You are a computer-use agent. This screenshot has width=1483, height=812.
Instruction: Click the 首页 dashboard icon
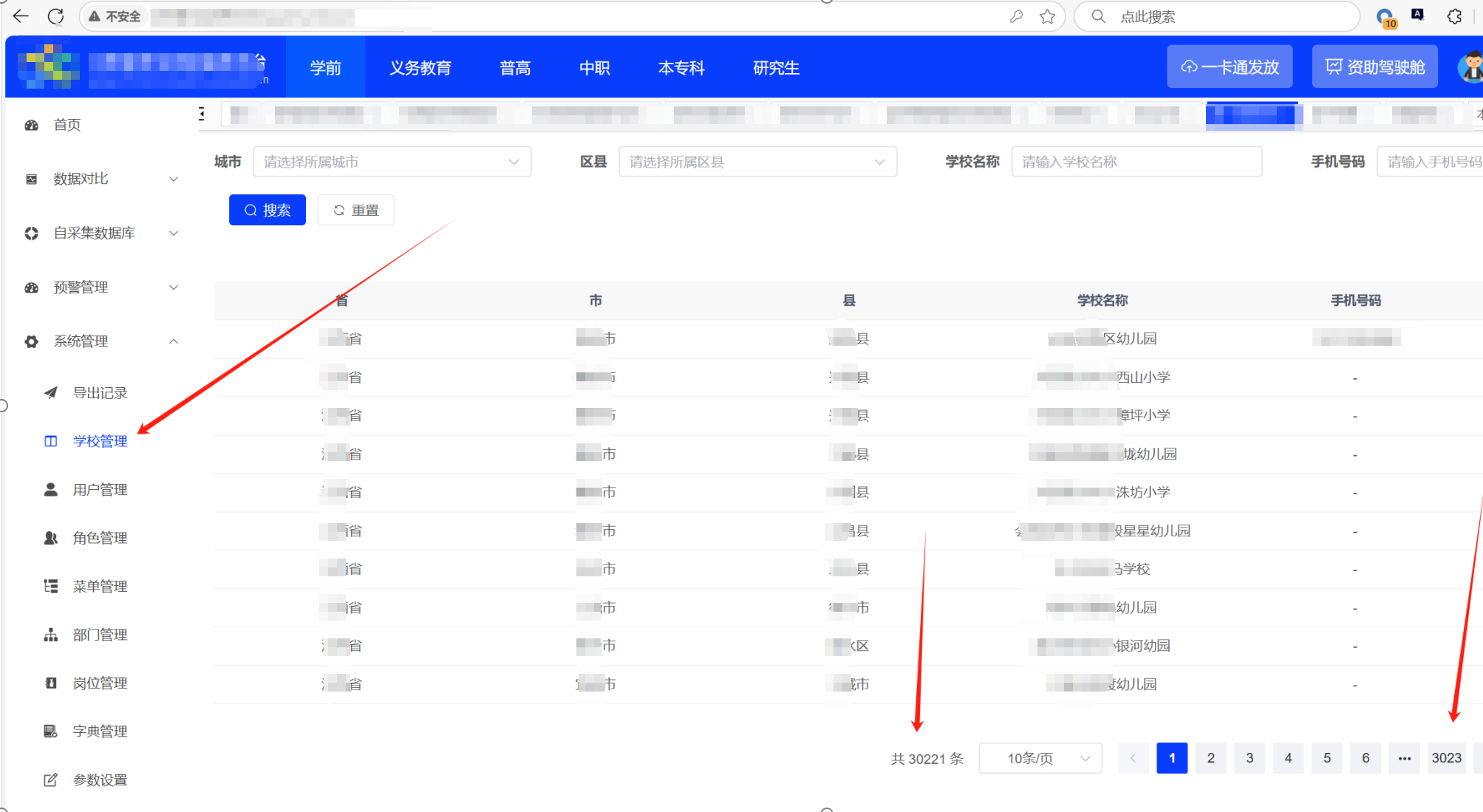[32, 125]
